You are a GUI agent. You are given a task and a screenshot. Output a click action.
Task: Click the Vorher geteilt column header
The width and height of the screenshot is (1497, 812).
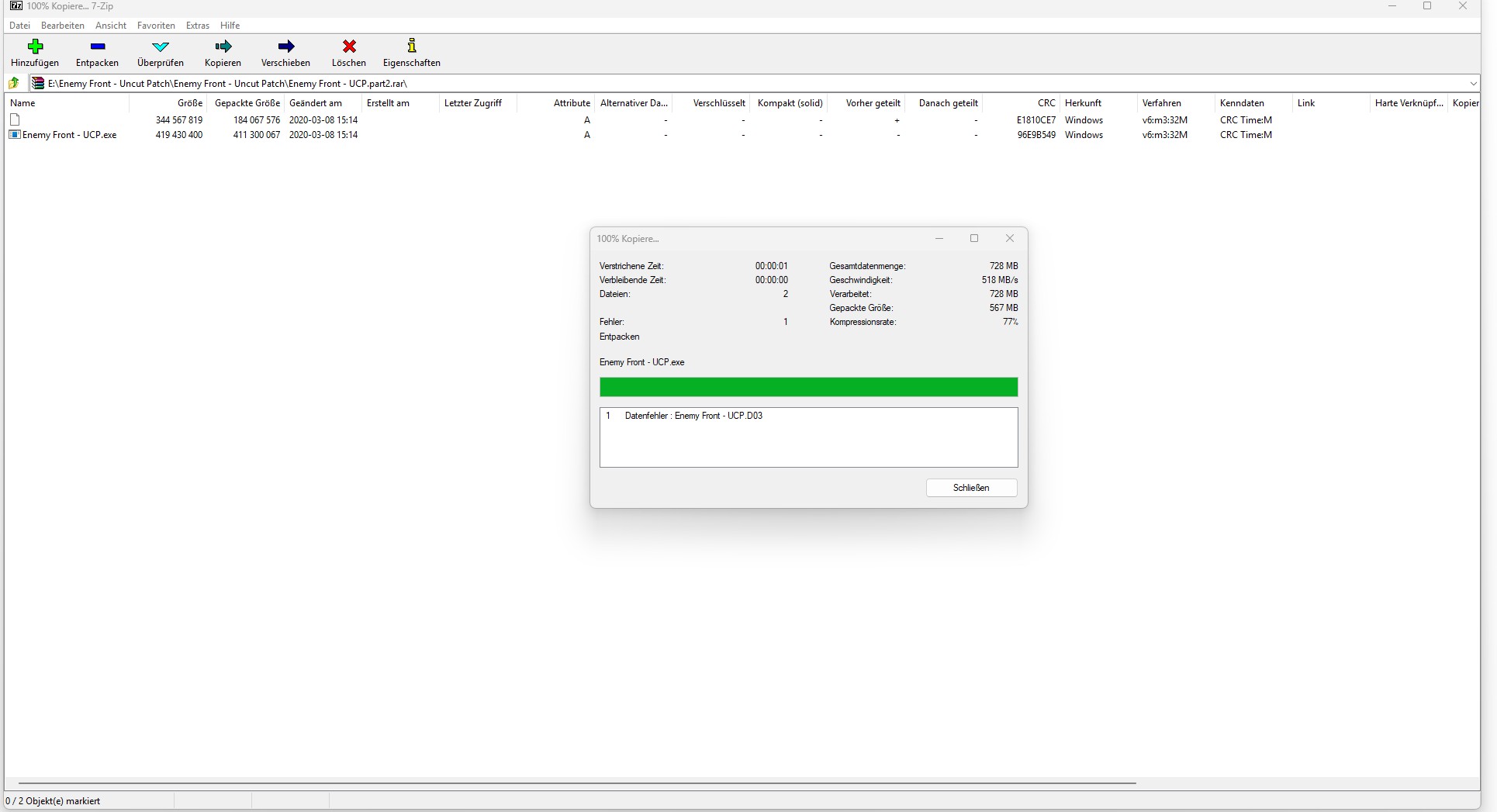tap(866, 103)
